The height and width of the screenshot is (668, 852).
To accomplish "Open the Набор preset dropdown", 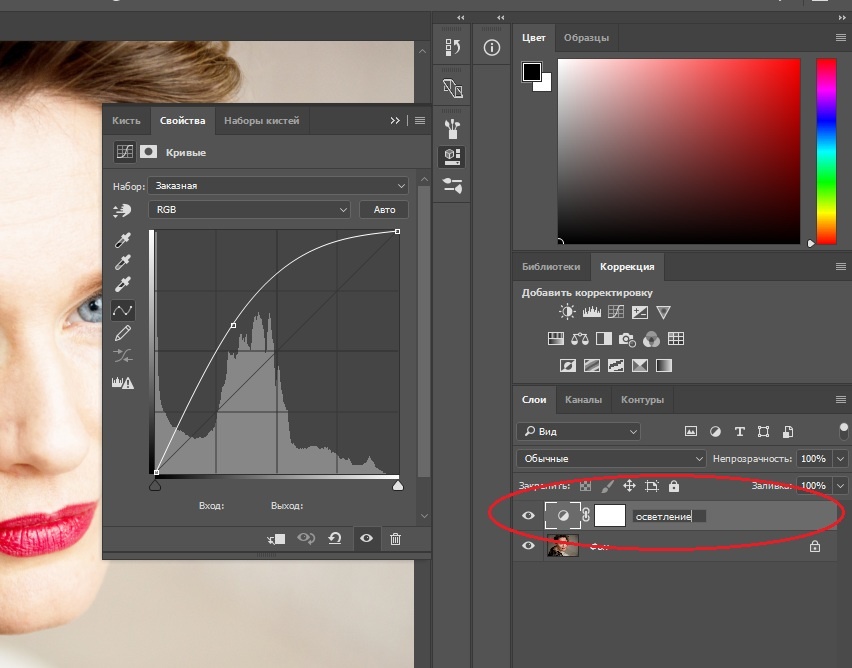I will [278, 186].
